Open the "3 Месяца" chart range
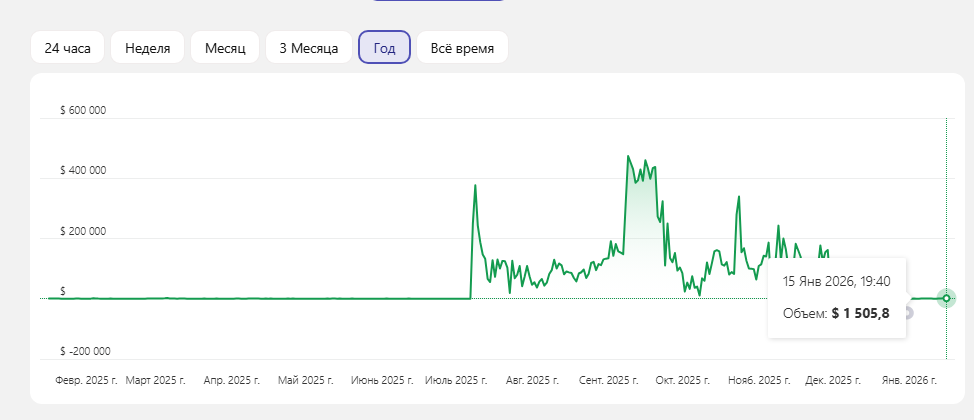This screenshot has width=974, height=420. coord(309,47)
